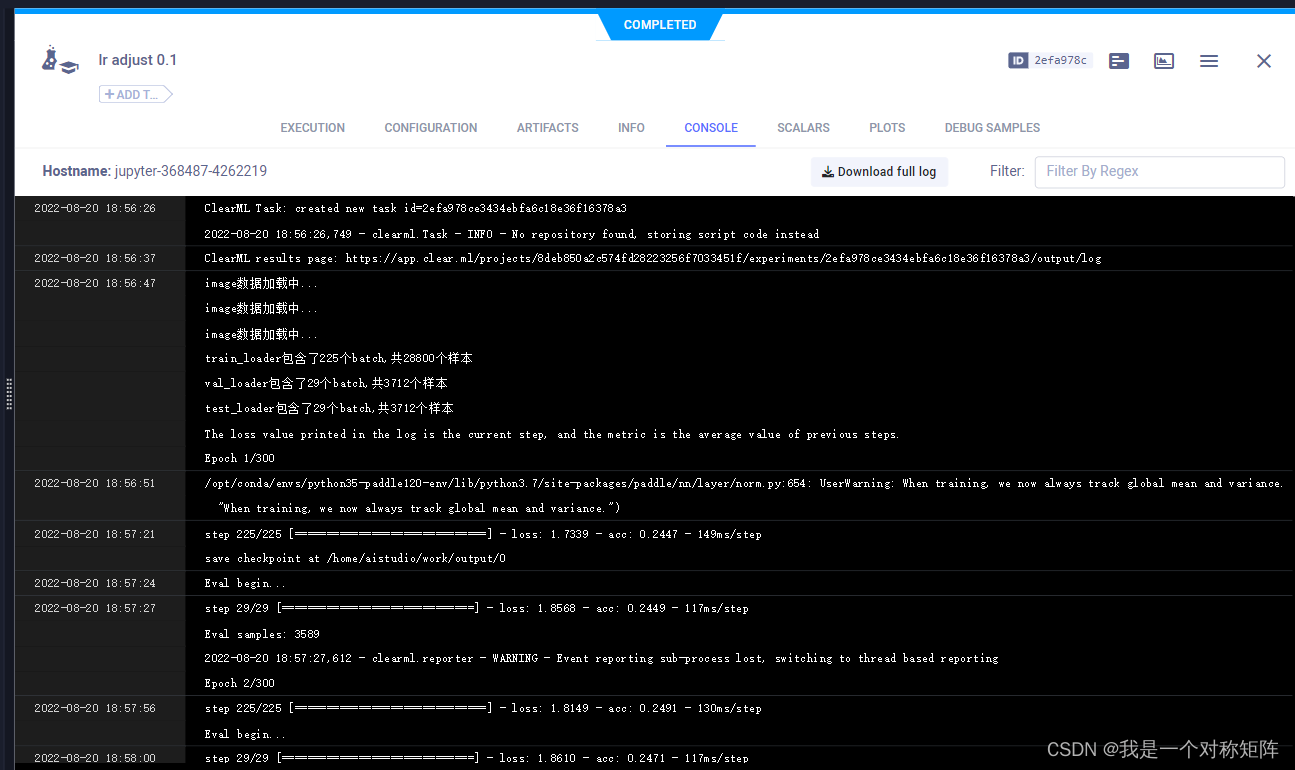1295x770 pixels.
Task: Click the hostname jupyter-368487-4262219
Action: [191, 171]
